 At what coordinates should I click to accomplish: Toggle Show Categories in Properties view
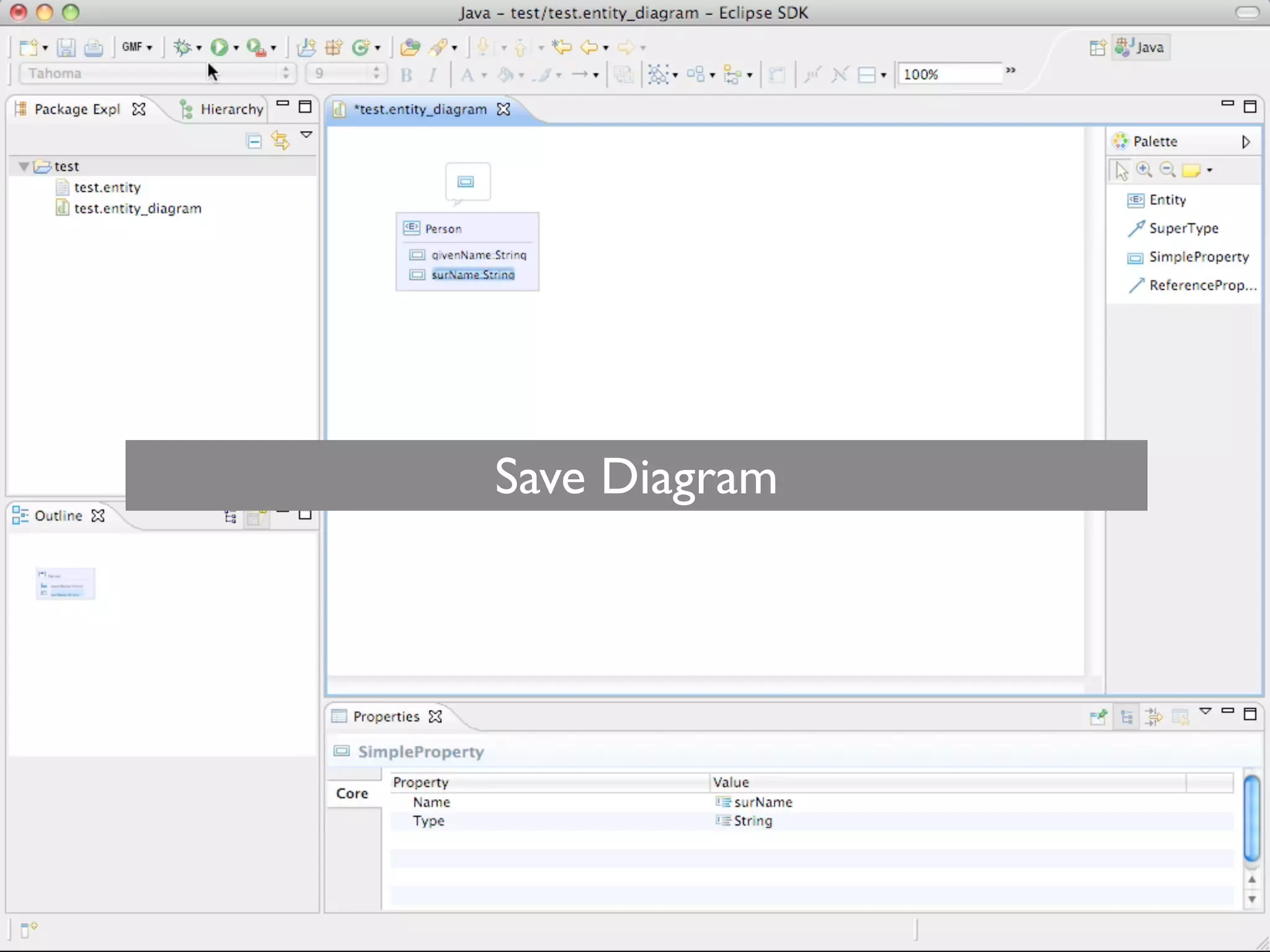click(1127, 717)
